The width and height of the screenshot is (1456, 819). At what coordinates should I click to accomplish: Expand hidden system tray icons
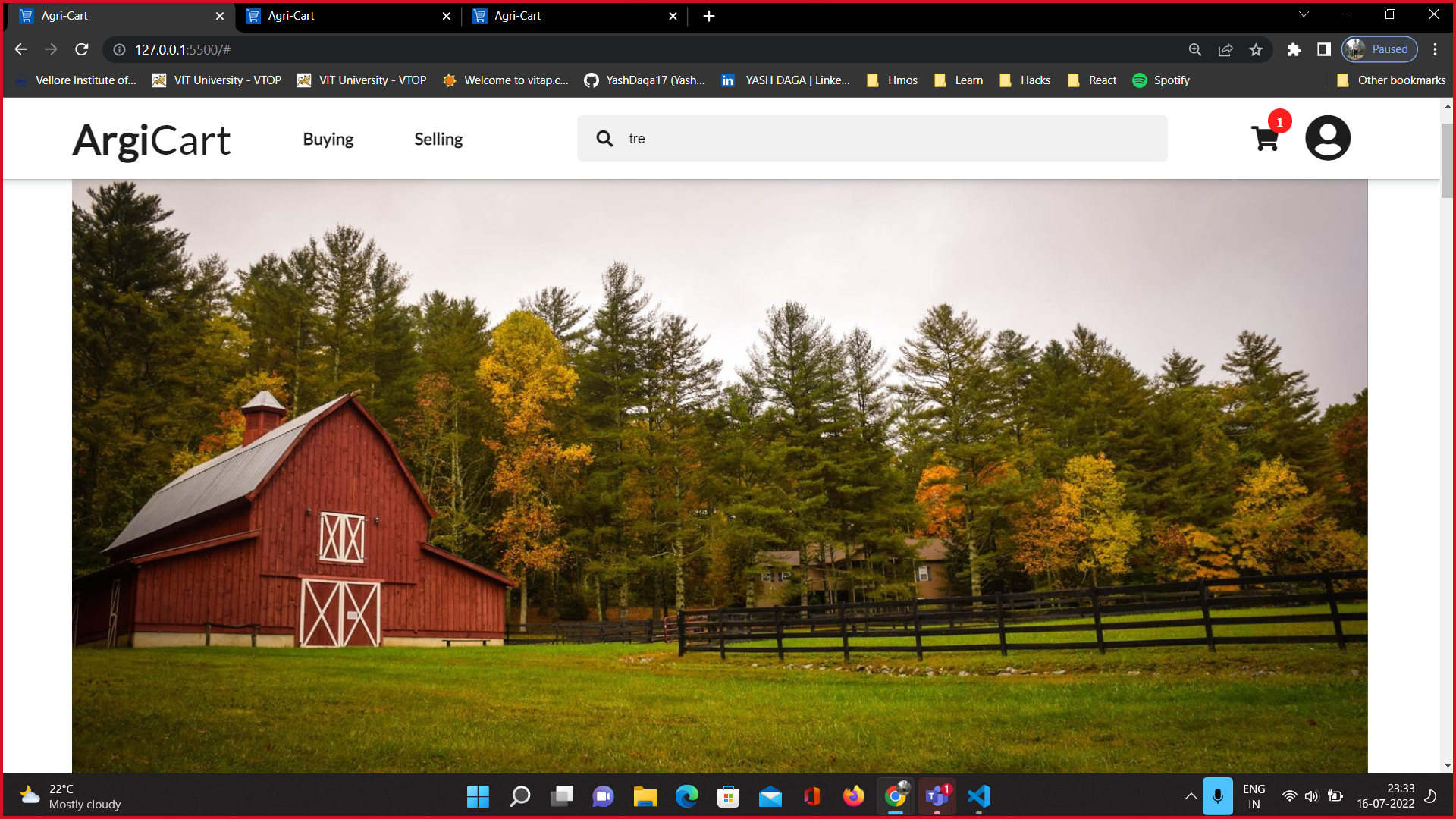coord(1191,796)
